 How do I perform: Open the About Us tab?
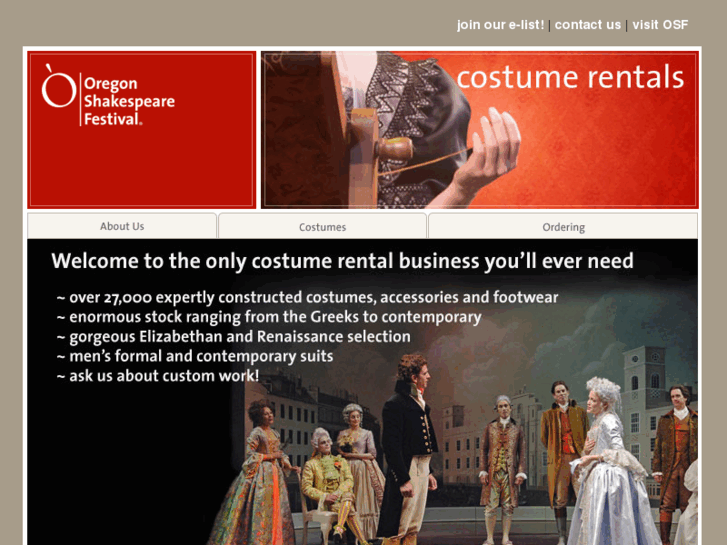point(122,226)
